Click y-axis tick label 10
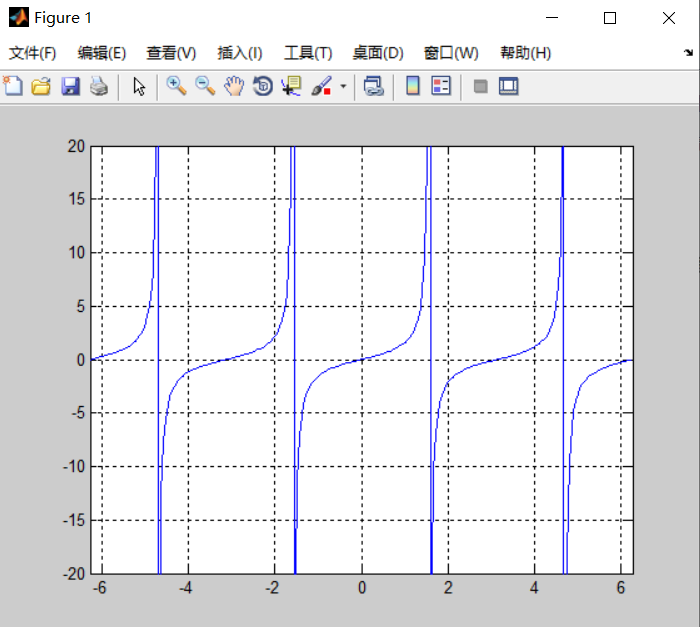This screenshot has height=627, width=700. [x=76, y=253]
